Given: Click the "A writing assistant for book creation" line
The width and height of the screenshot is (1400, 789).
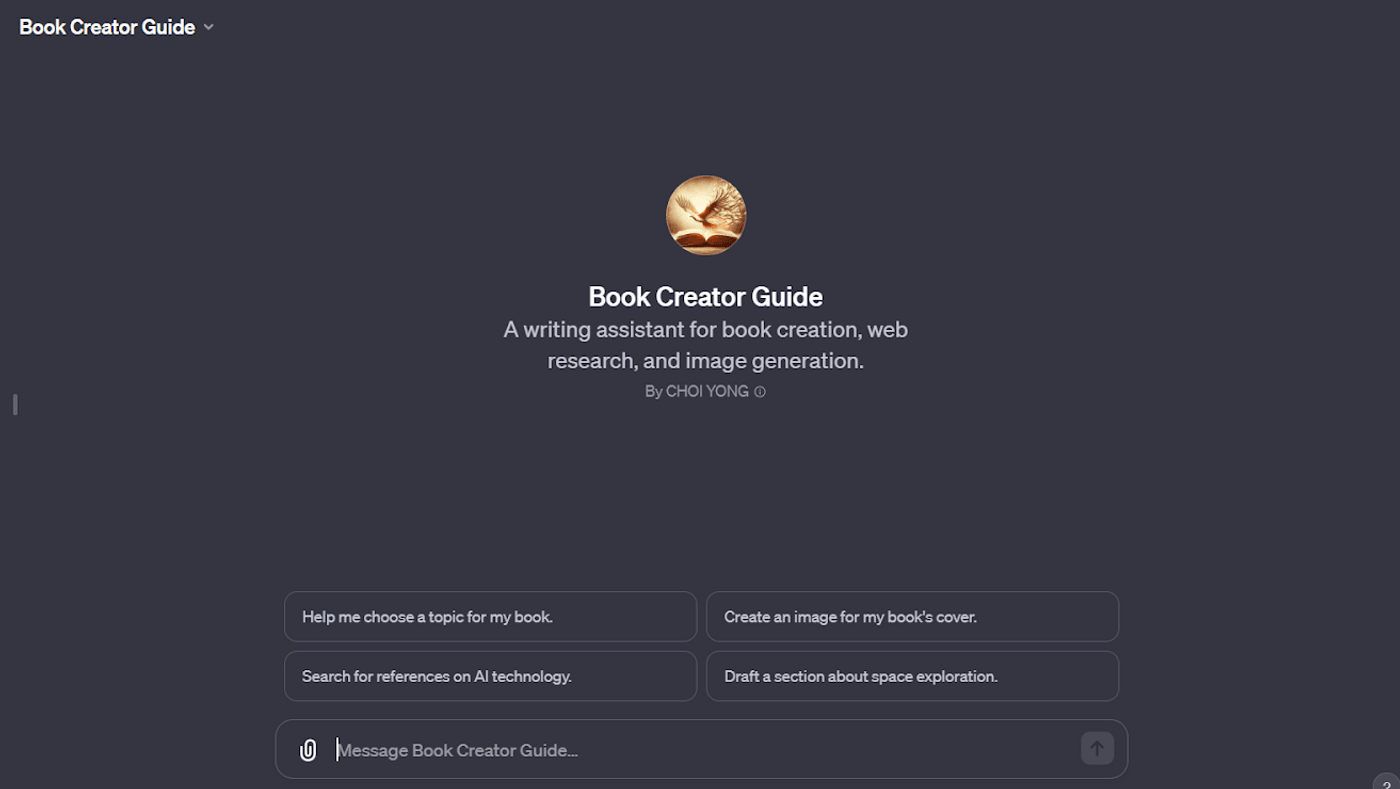Looking at the screenshot, I should (x=705, y=330).
